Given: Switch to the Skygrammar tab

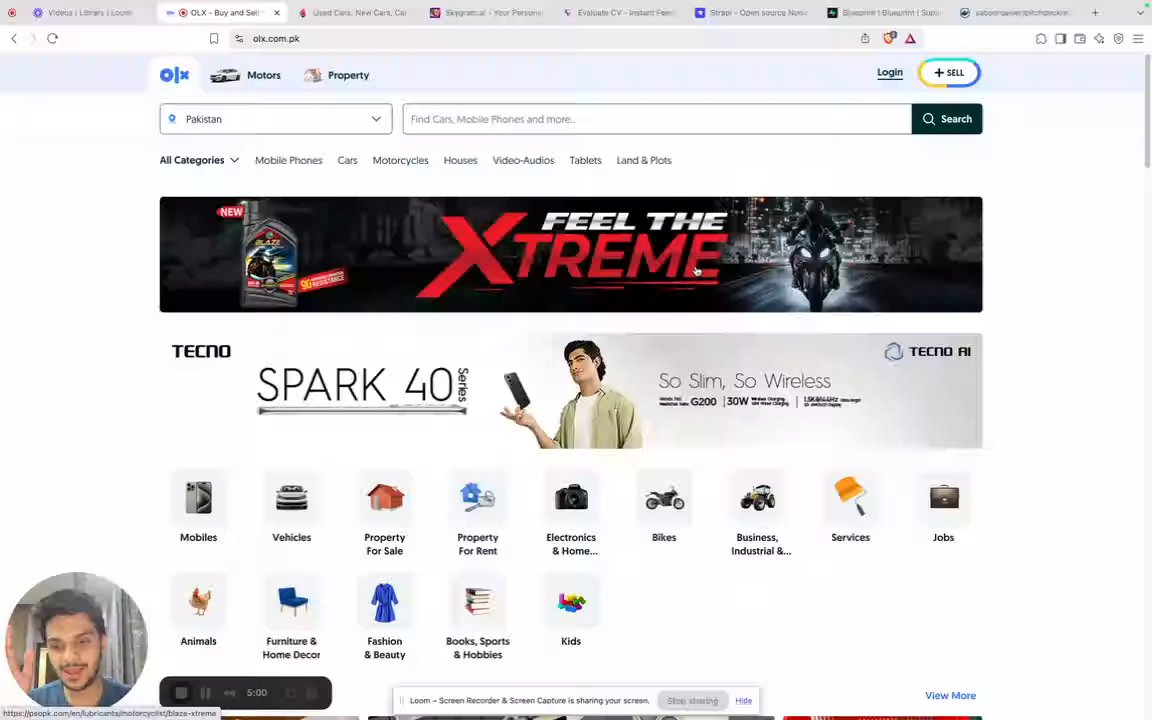Looking at the screenshot, I should click(486, 12).
